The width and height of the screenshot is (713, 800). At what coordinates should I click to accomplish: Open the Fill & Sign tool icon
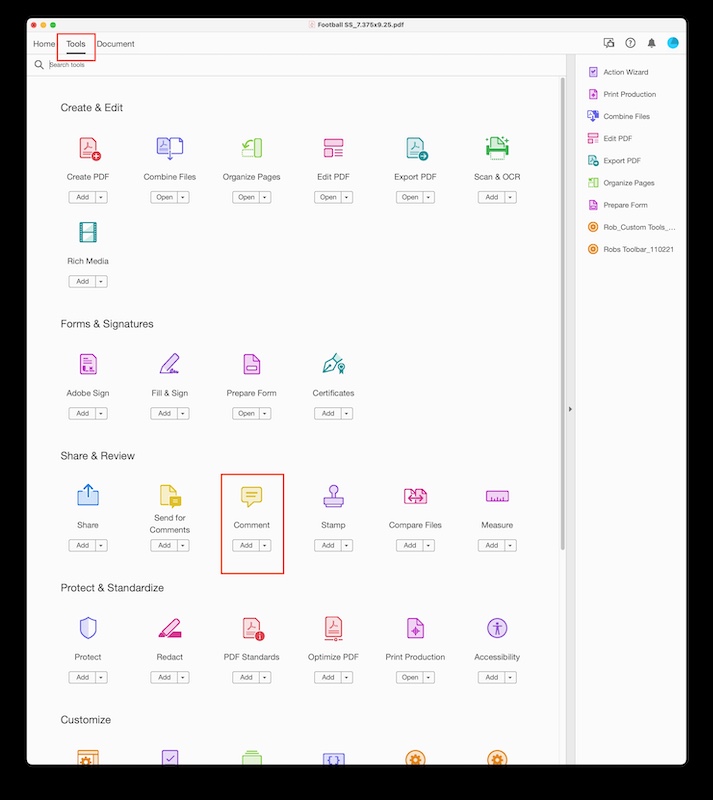coord(170,365)
